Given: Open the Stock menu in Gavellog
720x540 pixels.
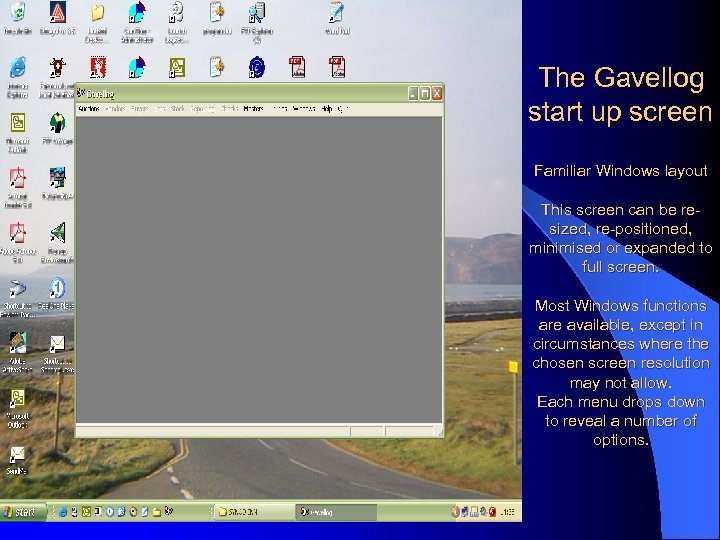Looking at the screenshot, I should [178, 109].
